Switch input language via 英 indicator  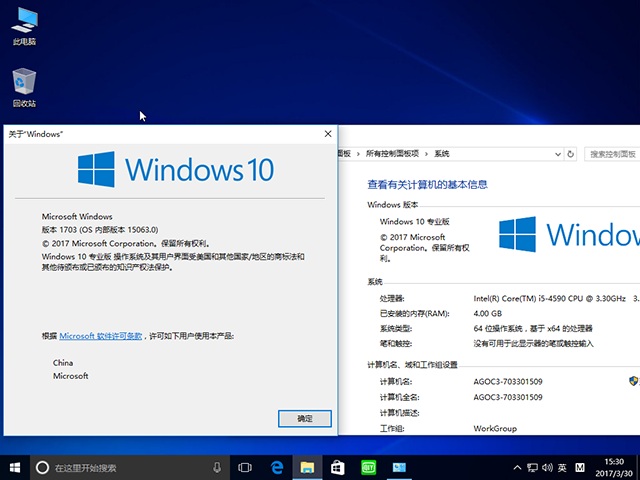coord(563,468)
